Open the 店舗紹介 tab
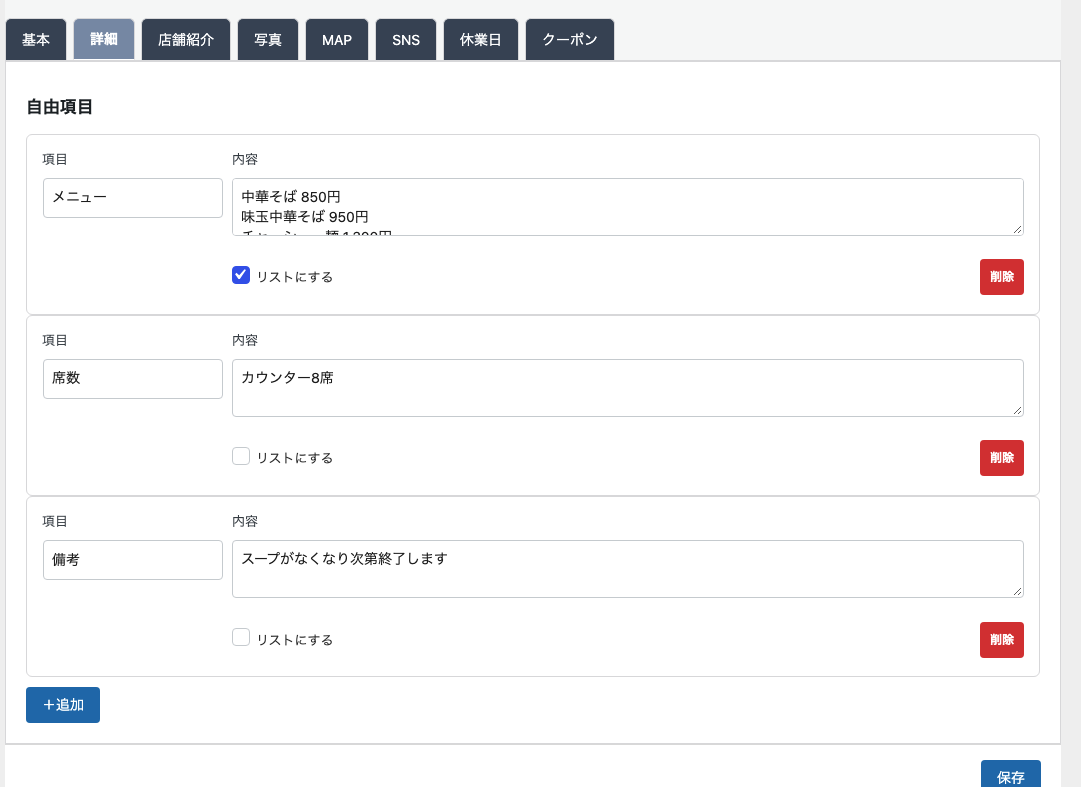1081x787 pixels. click(185, 40)
